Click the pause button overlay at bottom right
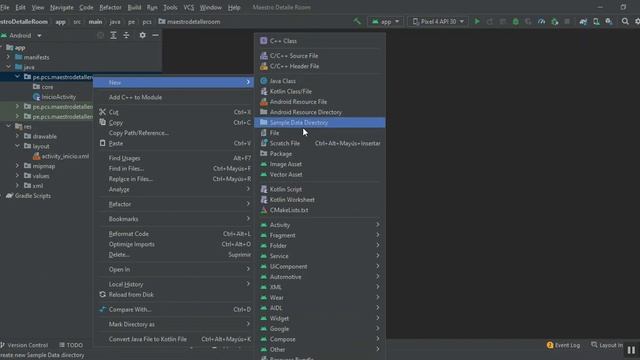Image resolution: width=640 pixels, height=360 pixels. pyautogui.click(x=631, y=350)
